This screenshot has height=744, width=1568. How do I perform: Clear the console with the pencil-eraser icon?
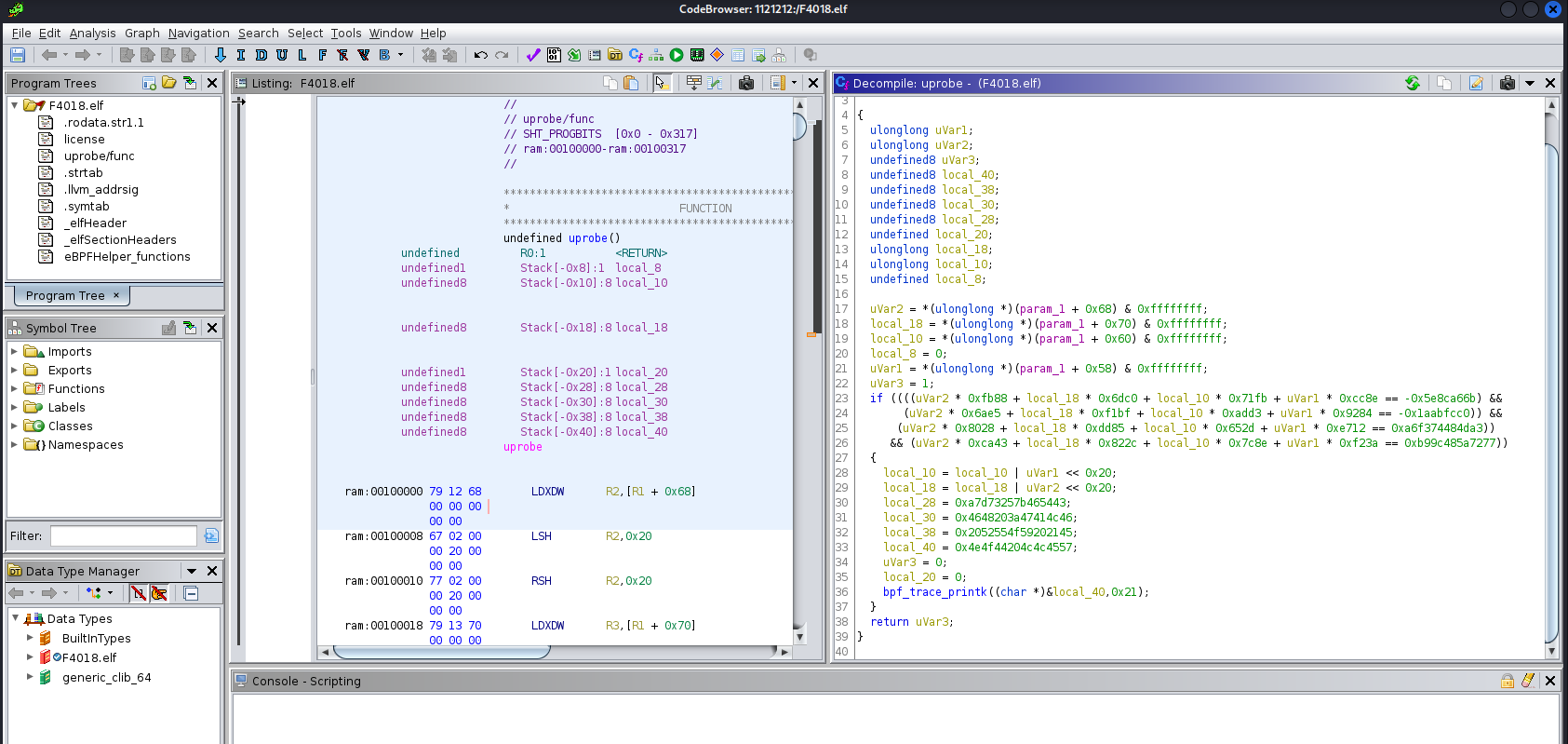1528,681
